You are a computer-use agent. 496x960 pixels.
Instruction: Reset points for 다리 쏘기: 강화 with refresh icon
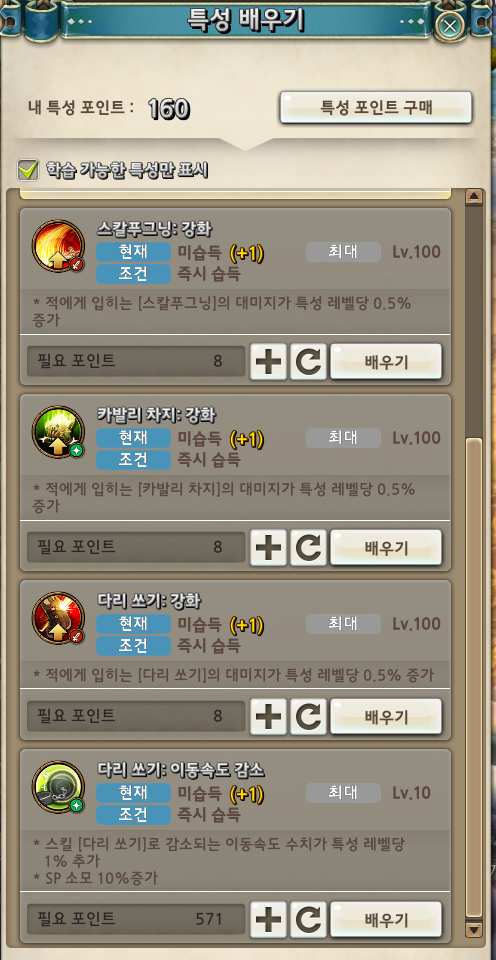coord(308,716)
